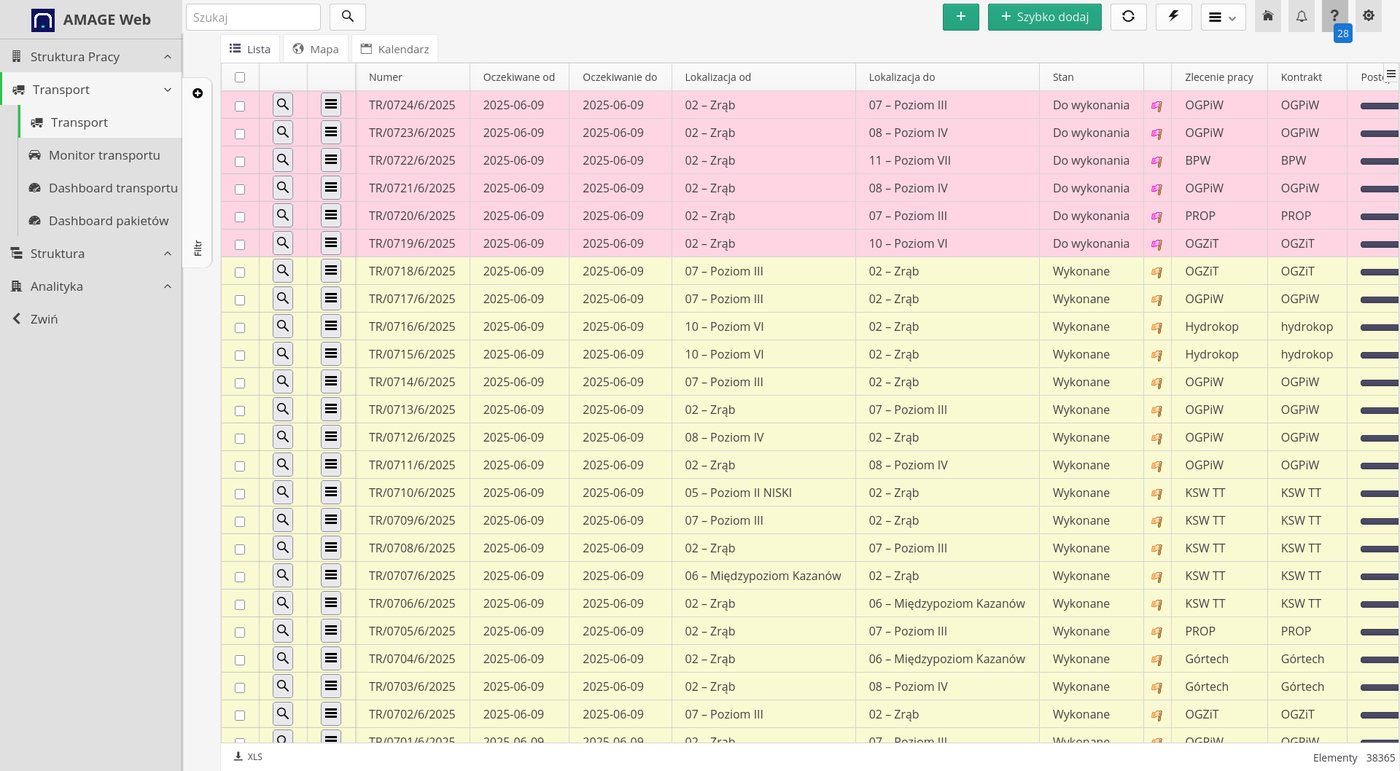Tick the checkbox for TR/0713/6/2025
Image resolution: width=1400 pixels, height=771 pixels.
click(x=240, y=411)
